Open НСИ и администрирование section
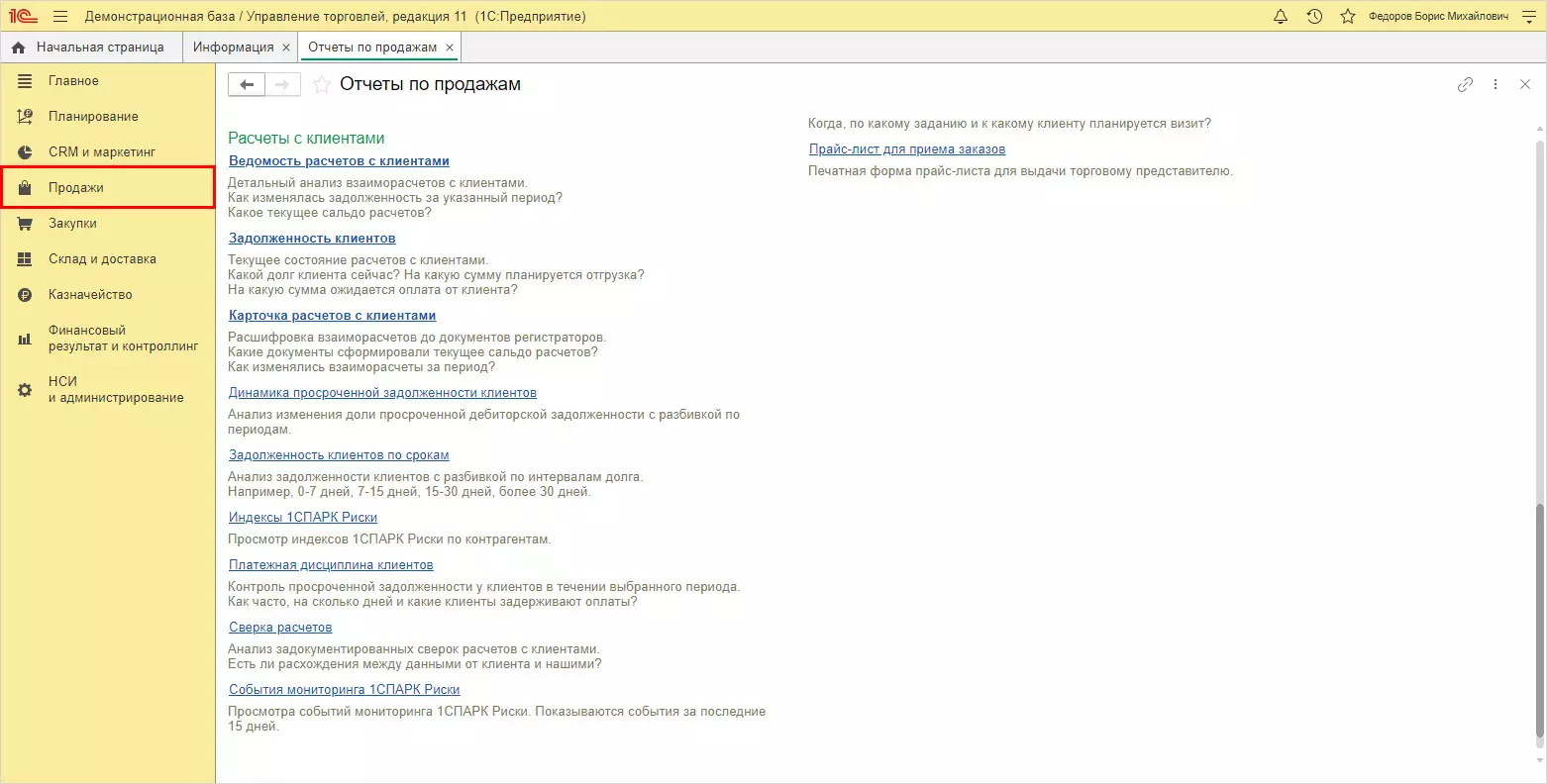The image size is (1547, 784). (x=108, y=390)
